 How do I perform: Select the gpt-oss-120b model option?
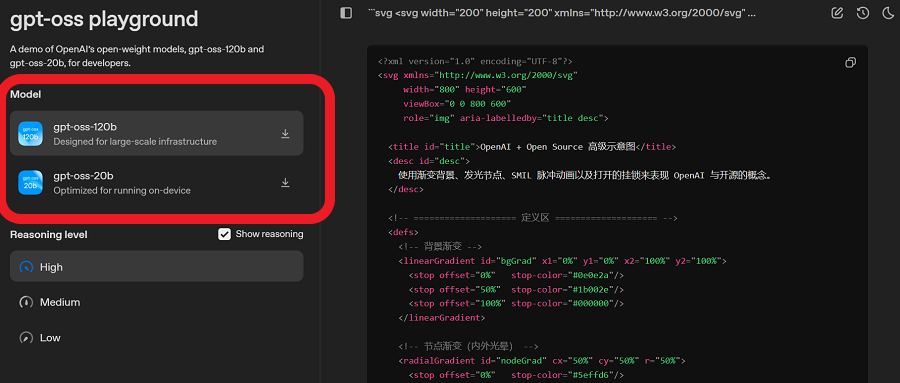(x=157, y=133)
